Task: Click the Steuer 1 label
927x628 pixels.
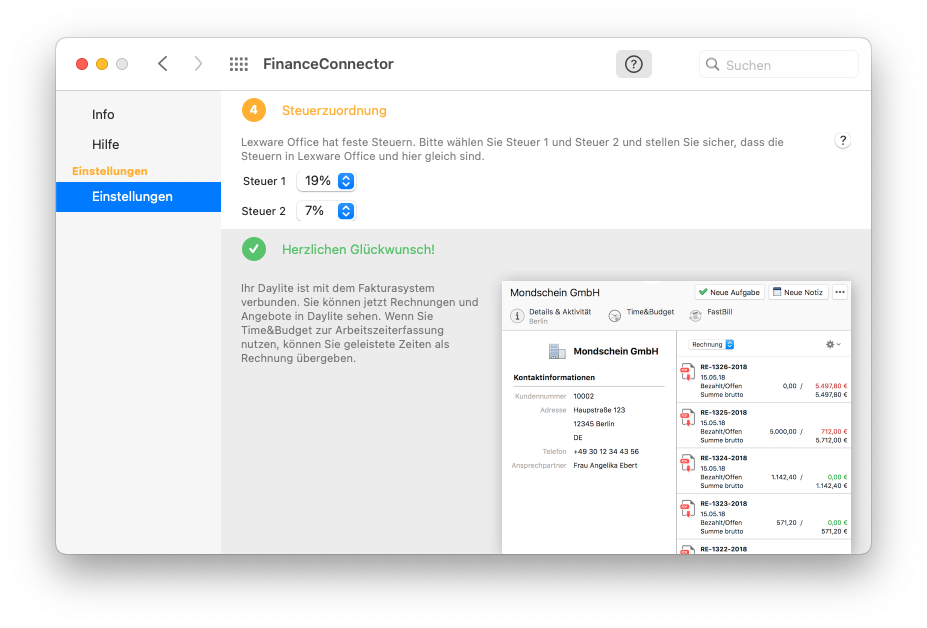Action: pyautogui.click(x=264, y=182)
